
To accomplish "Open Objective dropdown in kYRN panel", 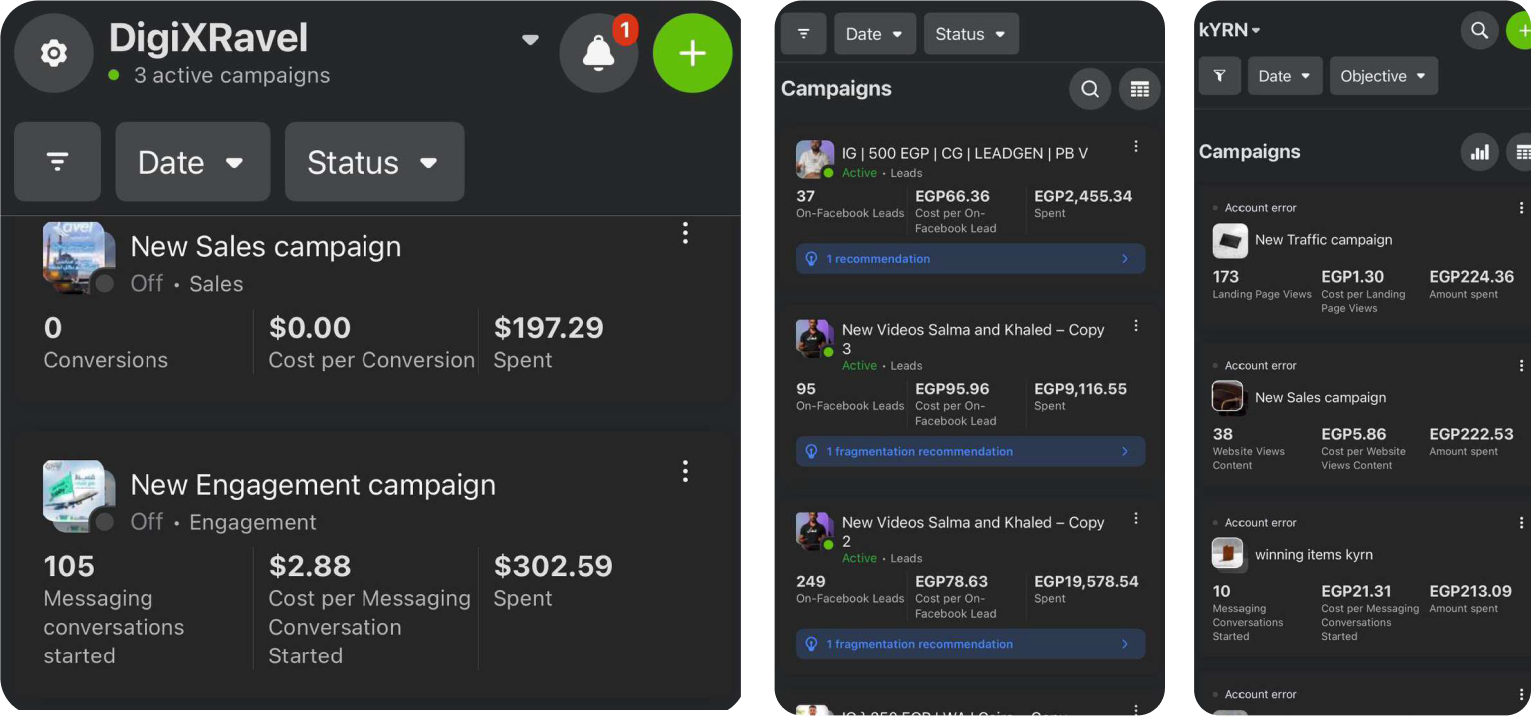I will pos(1383,76).
